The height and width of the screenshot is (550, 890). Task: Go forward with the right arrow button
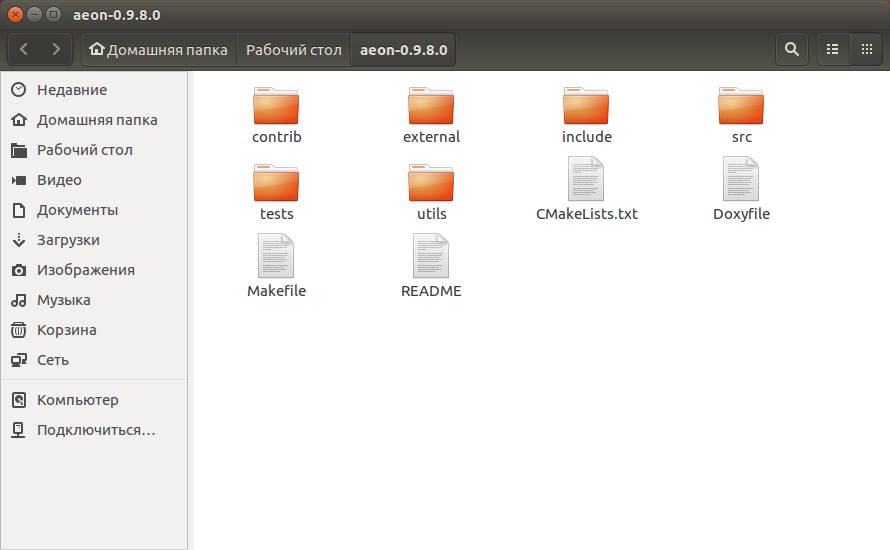pos(56,49)
